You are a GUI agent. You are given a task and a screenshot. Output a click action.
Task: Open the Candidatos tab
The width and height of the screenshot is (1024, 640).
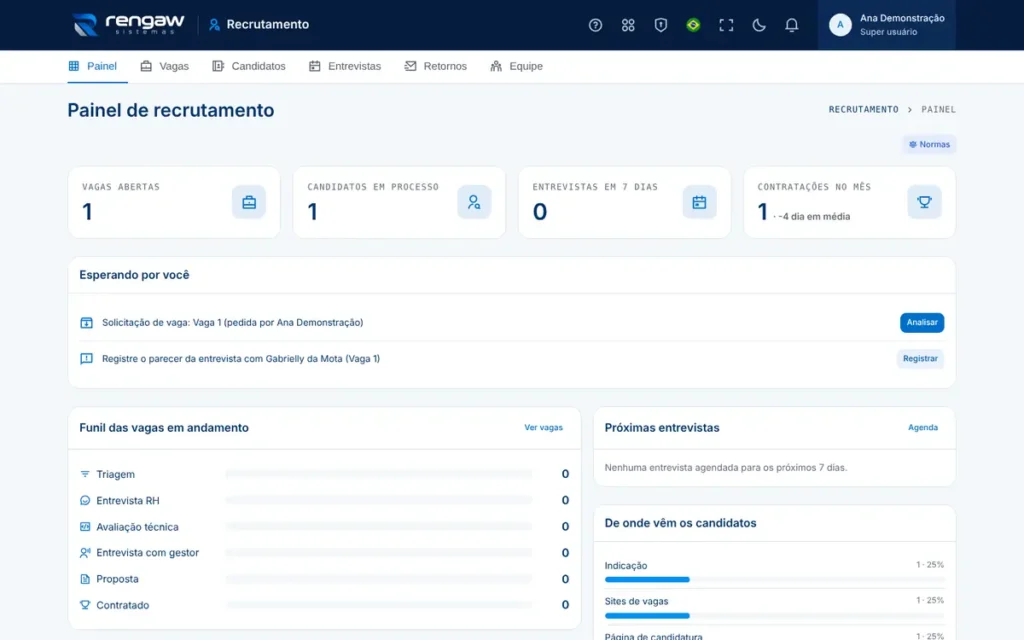249,66
